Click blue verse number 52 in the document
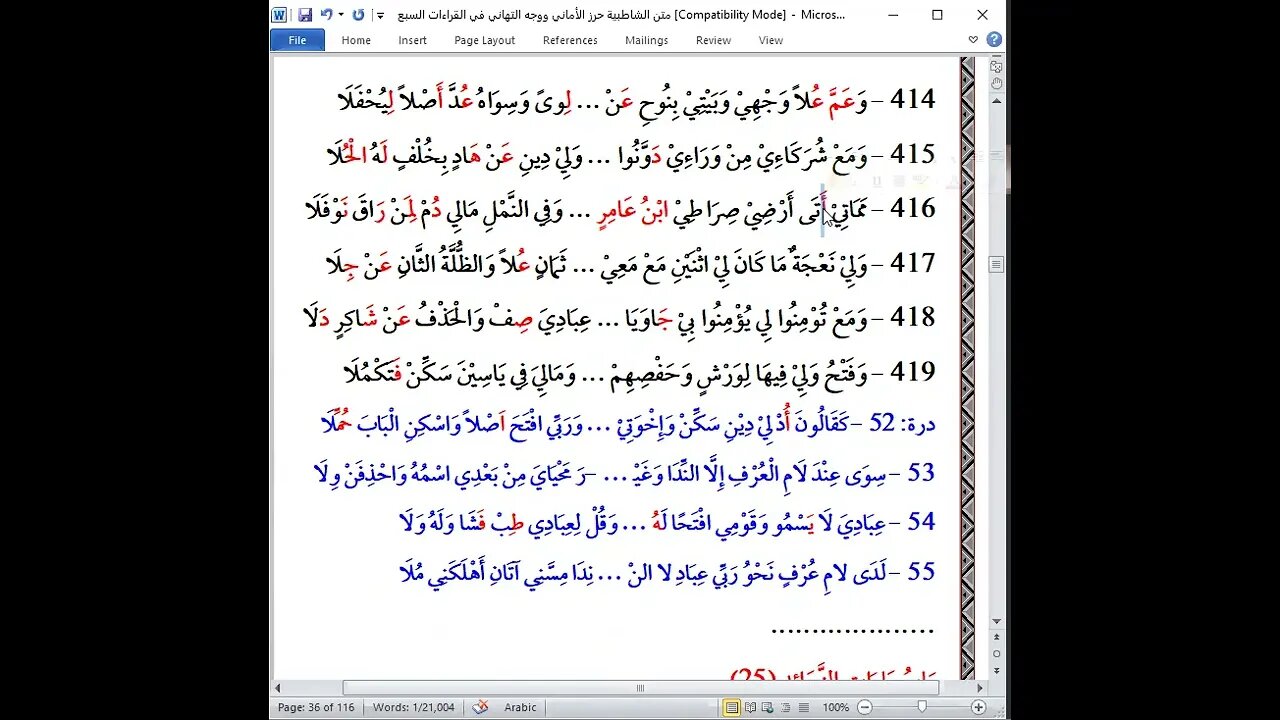This screenshot has width=1280, height=720. (x=882, y=423)
